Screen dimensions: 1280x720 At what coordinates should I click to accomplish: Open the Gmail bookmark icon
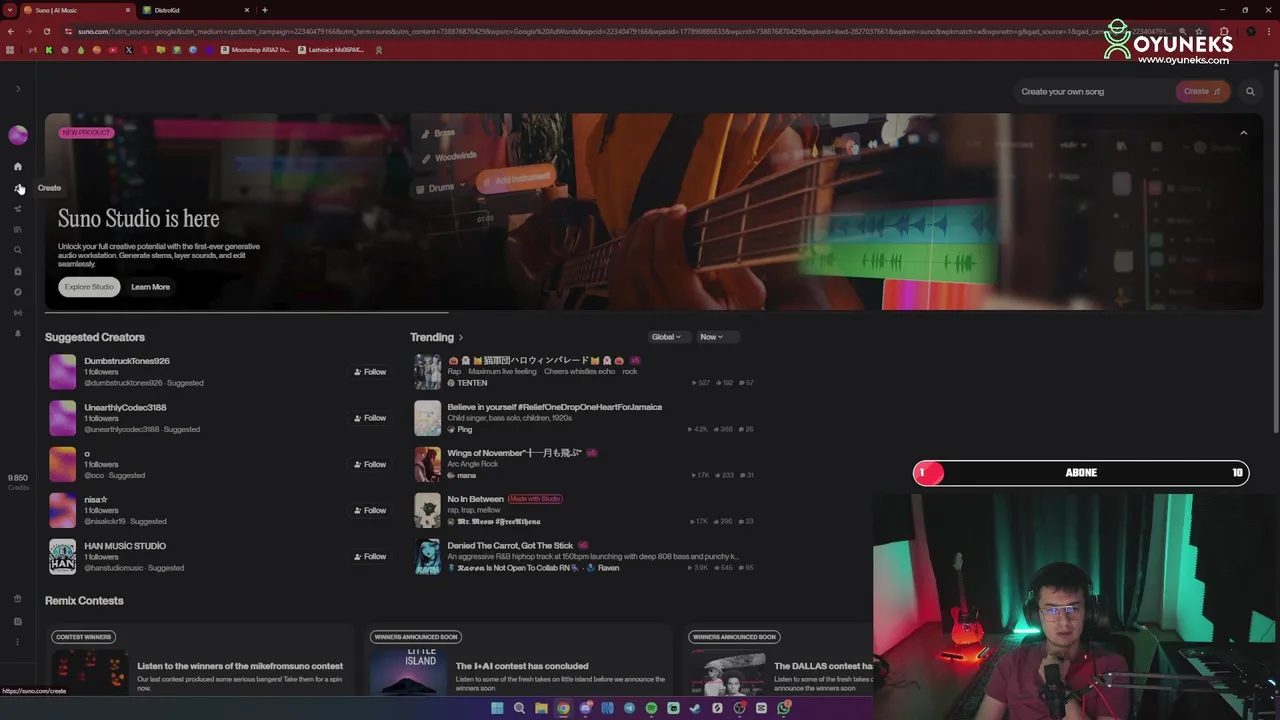32,50
